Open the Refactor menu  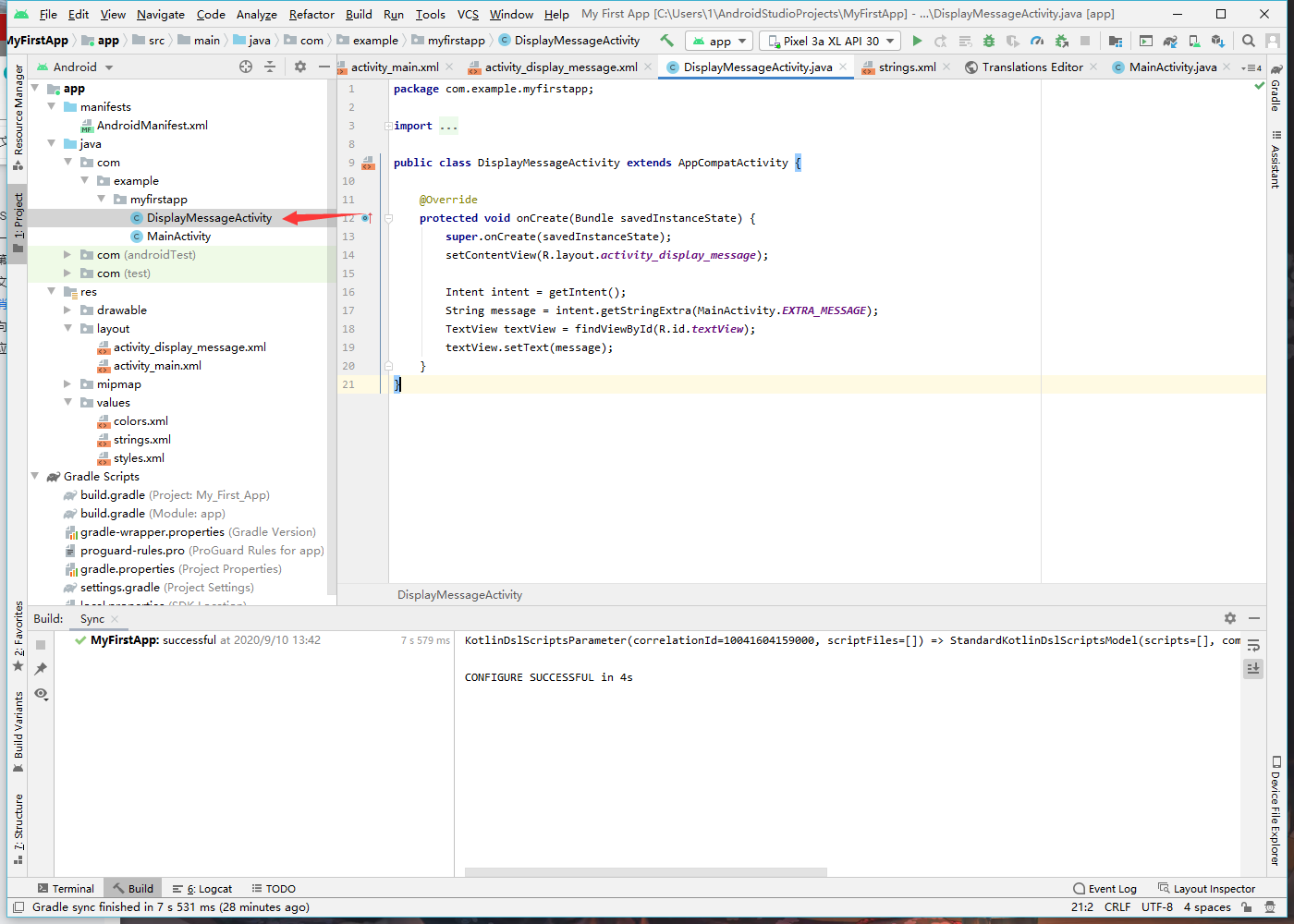coord(311,14)
